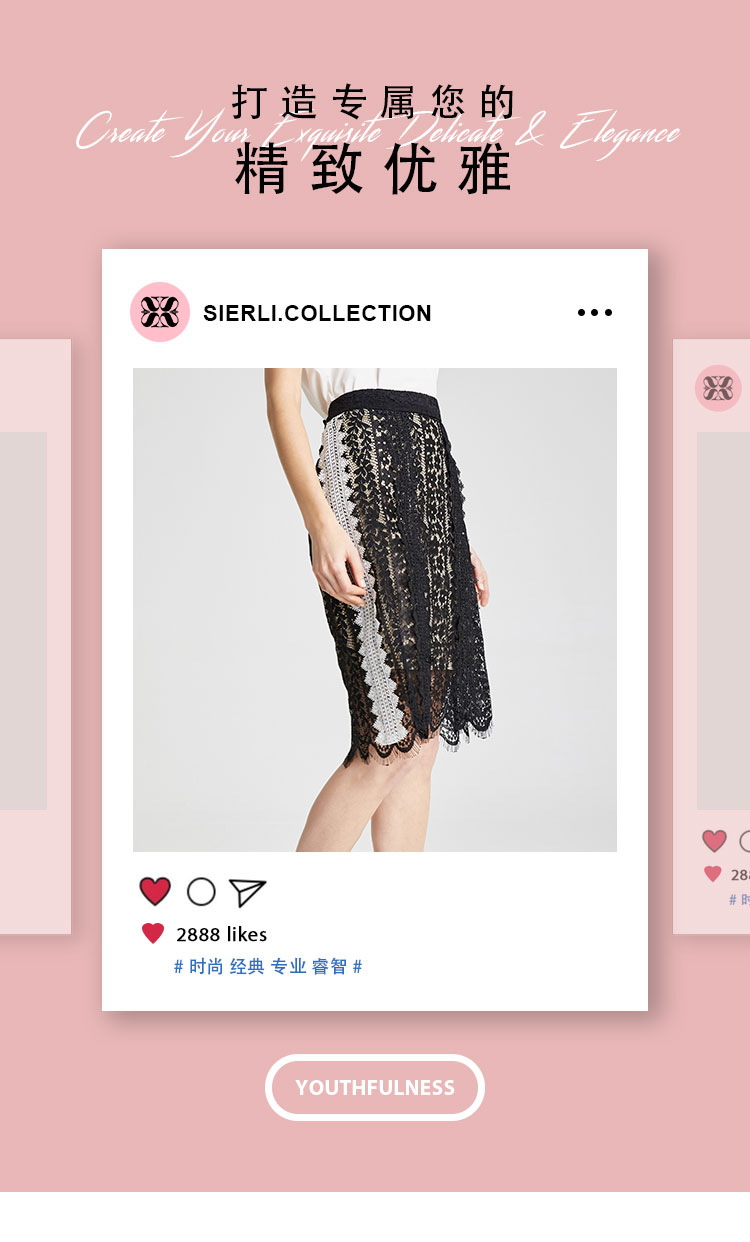Select the 时尚 hashtag
750x1242 pixels.
tap(206, 967)
